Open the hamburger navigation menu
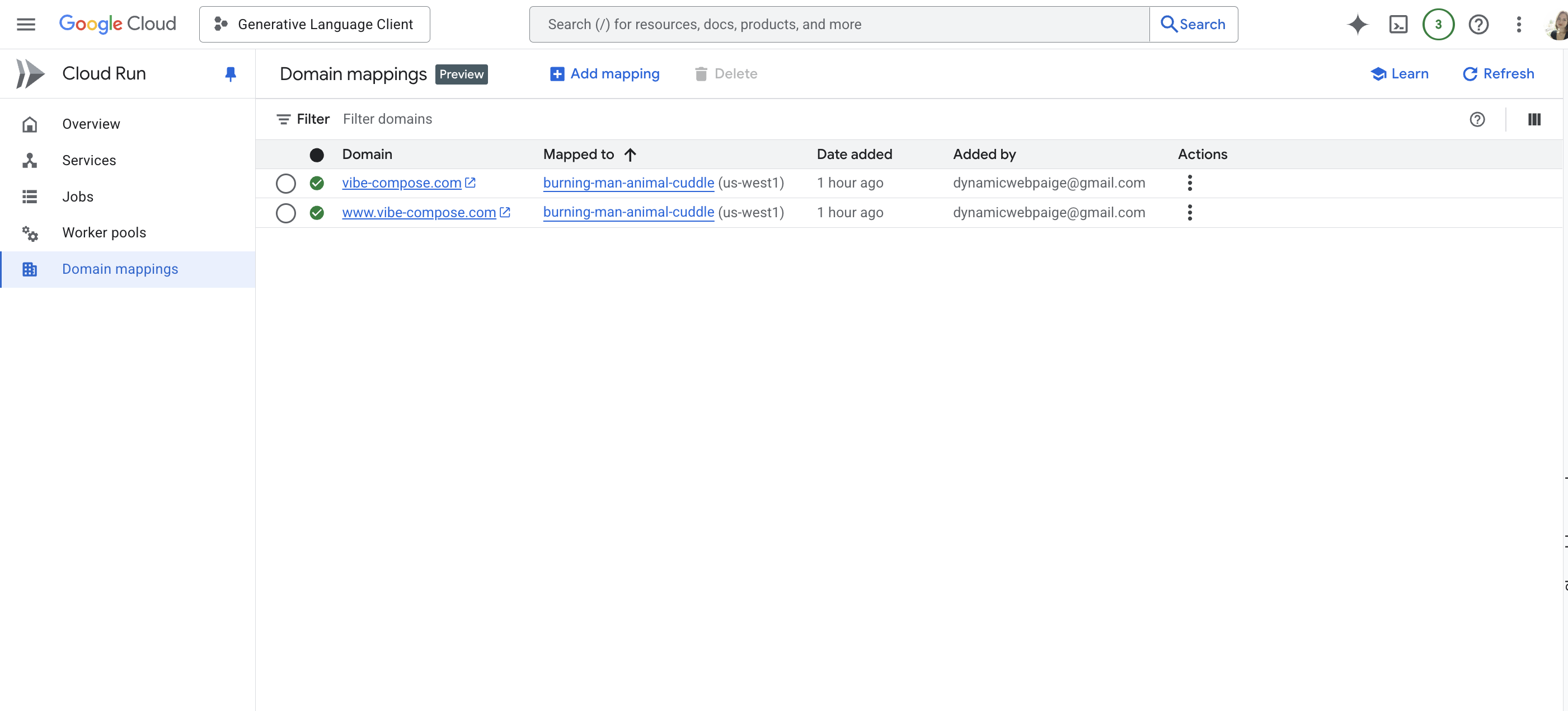 coord(26,24)
